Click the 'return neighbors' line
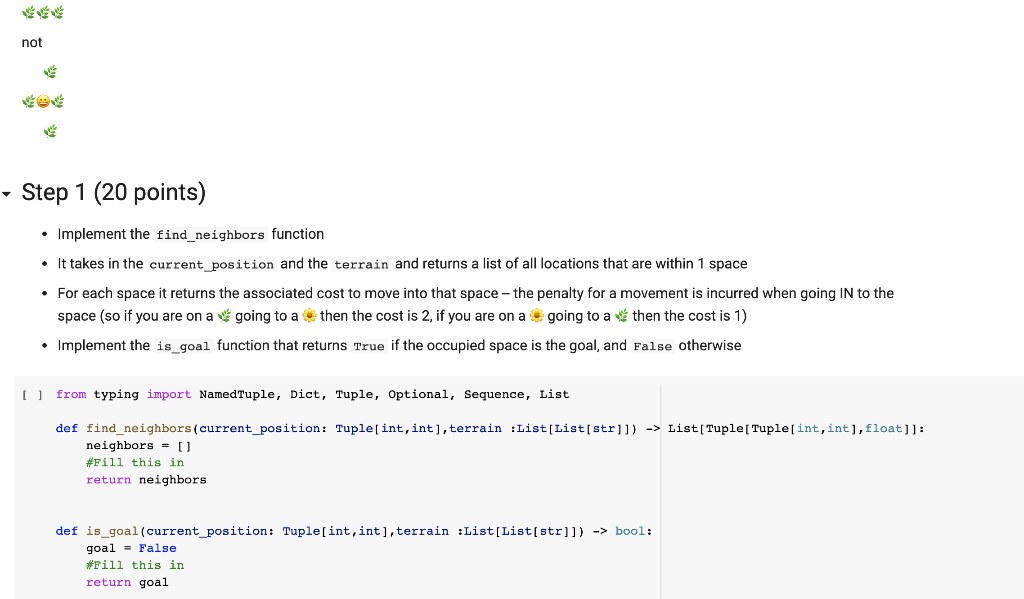This screenshot has width=1024, height=599. [x=146, y=479]
